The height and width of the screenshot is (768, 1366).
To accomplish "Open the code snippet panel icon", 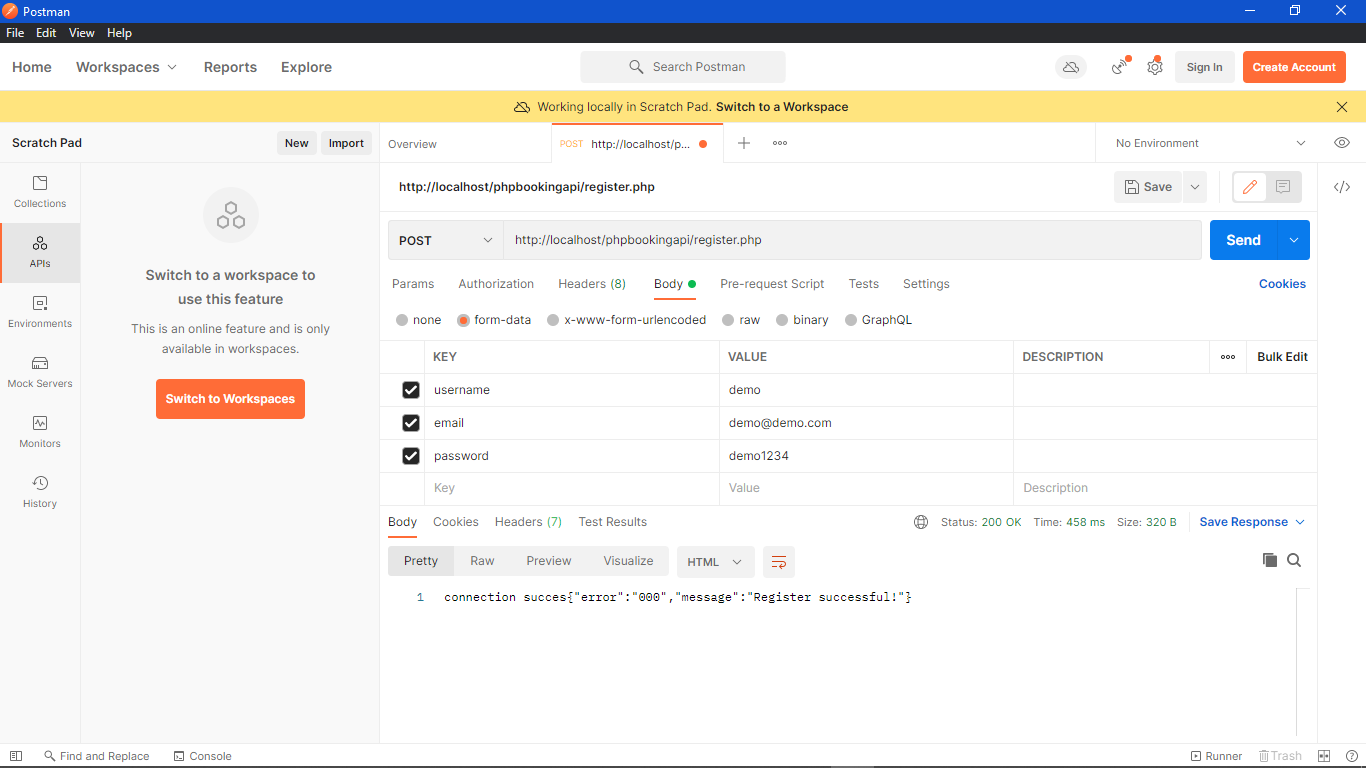I will (1342, 187).
